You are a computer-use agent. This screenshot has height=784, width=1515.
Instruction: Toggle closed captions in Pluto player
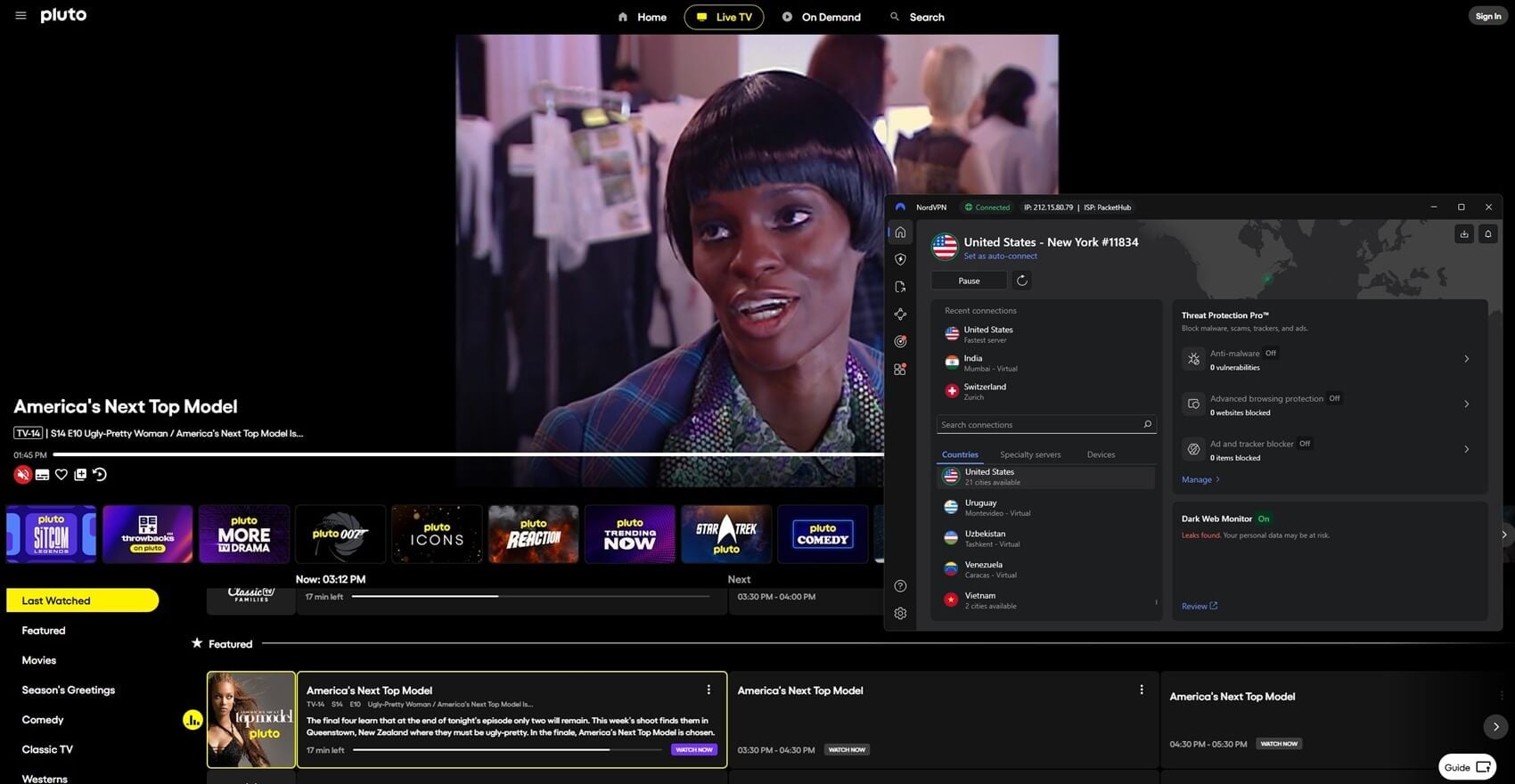[x=42, y=475]
